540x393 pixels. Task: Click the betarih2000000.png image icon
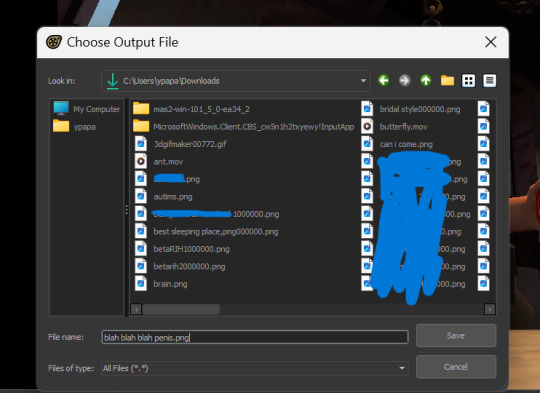tap(141, 266)
